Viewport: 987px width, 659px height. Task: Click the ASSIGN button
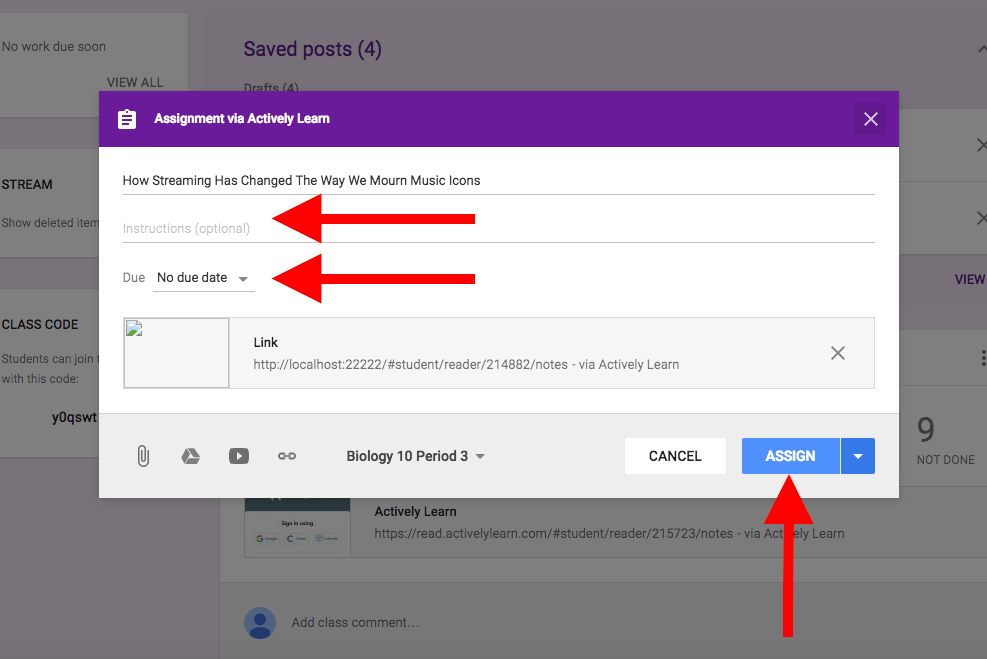point(791,456)
